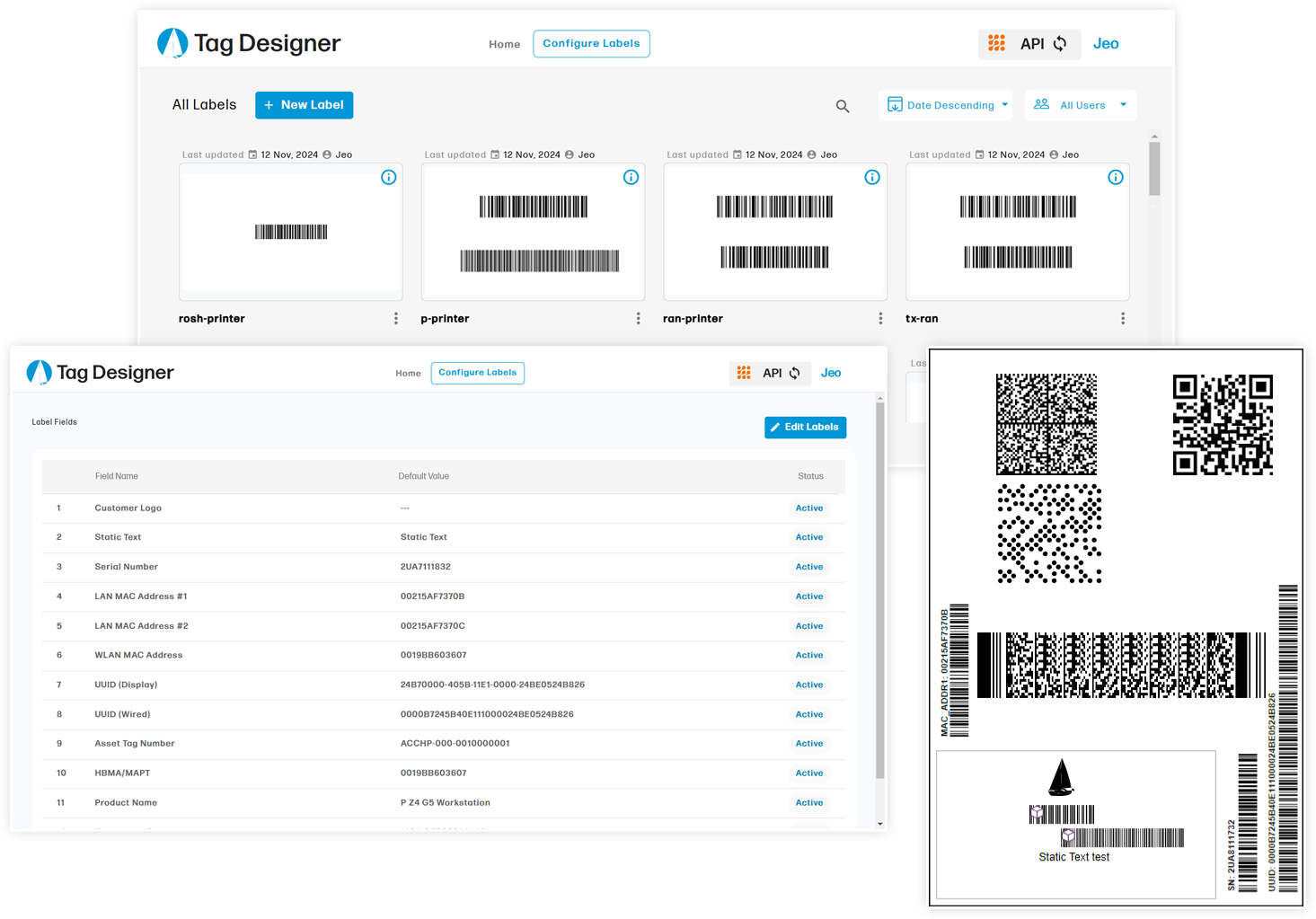The height and width of the screenshot is (919, 1316).
Task: Click API sync icon in Label Fields window
Action: click(795, 374)
